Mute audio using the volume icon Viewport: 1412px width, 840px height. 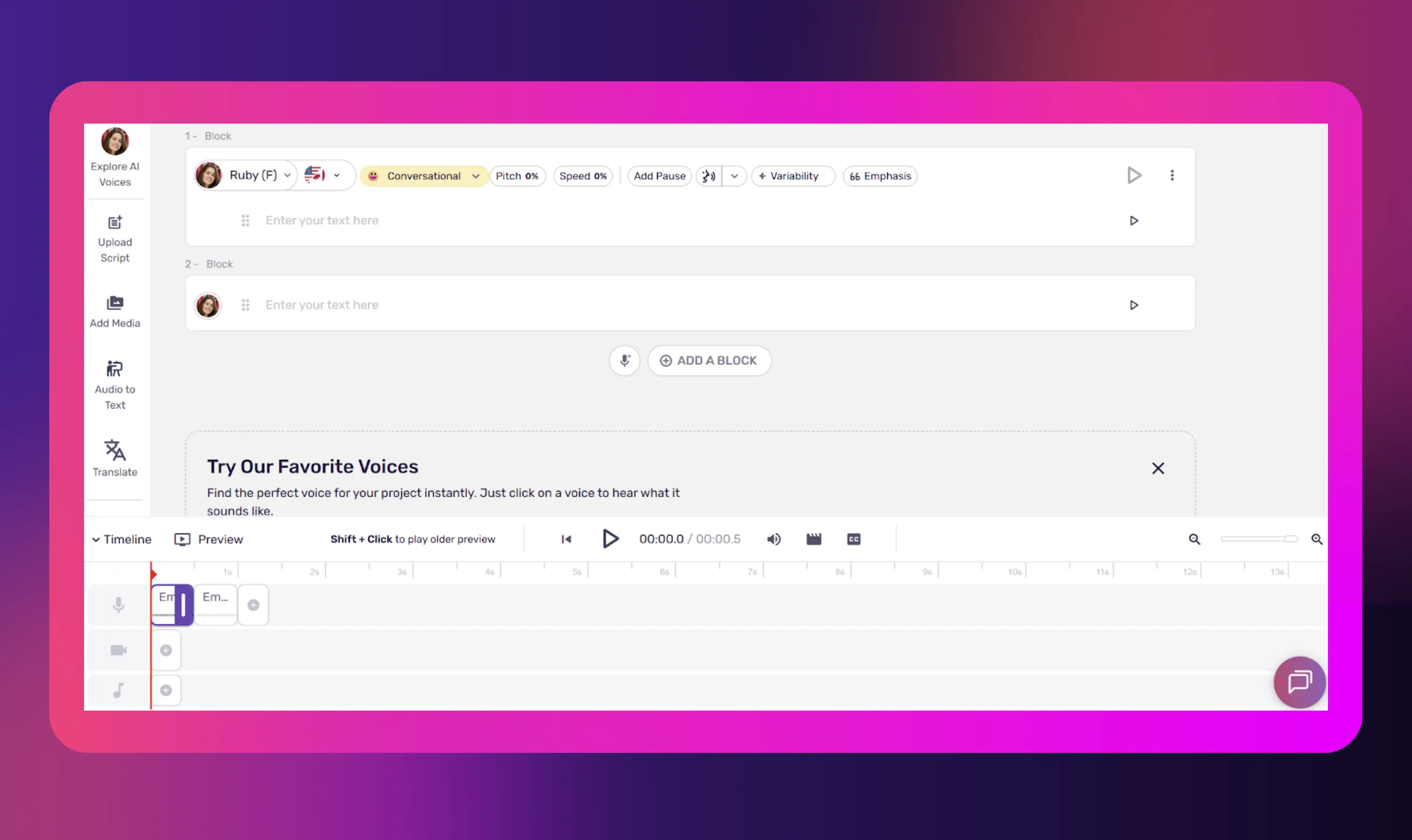(773, 539)
